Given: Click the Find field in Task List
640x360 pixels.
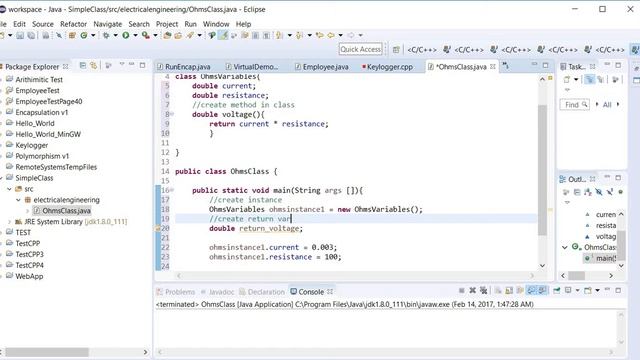Looking at the screenshot, I should [575, 105].
